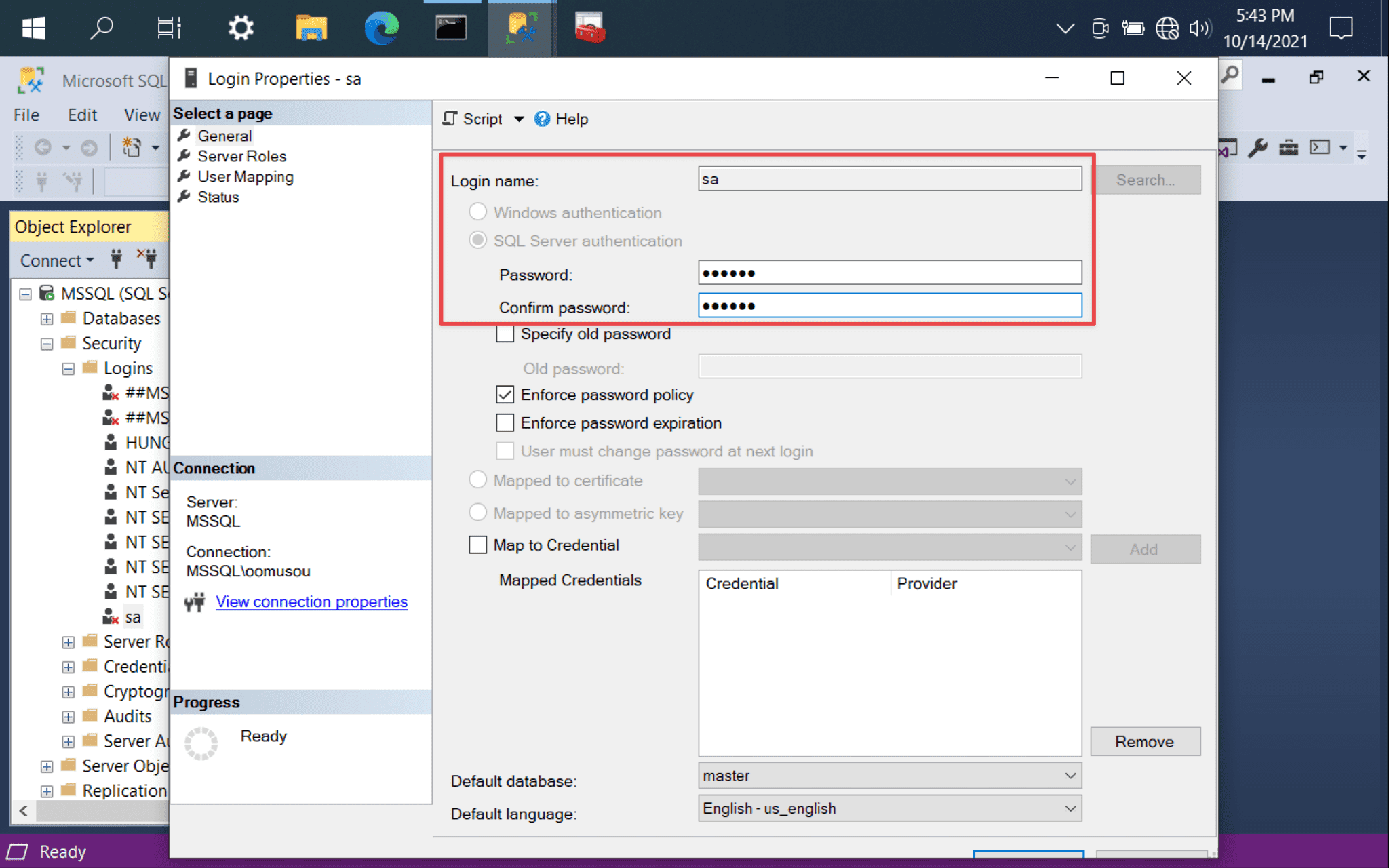Open the Map to Credential dropdown
The height and width of the screenshot is (868, 1389).
890,547
